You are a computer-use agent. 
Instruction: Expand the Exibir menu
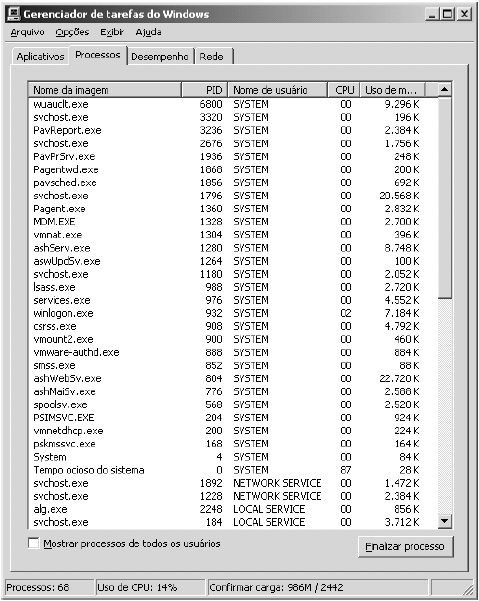coord(112,32)
